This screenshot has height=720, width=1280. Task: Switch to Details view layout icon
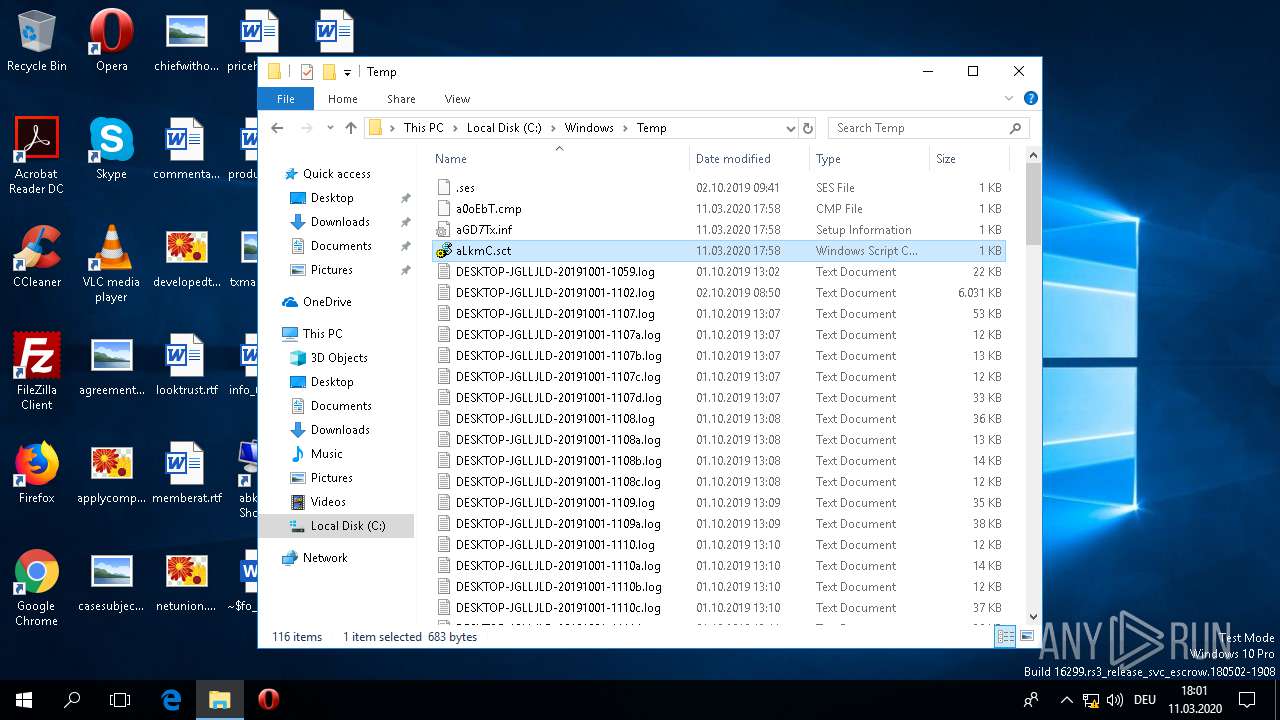pos(1004,637)
